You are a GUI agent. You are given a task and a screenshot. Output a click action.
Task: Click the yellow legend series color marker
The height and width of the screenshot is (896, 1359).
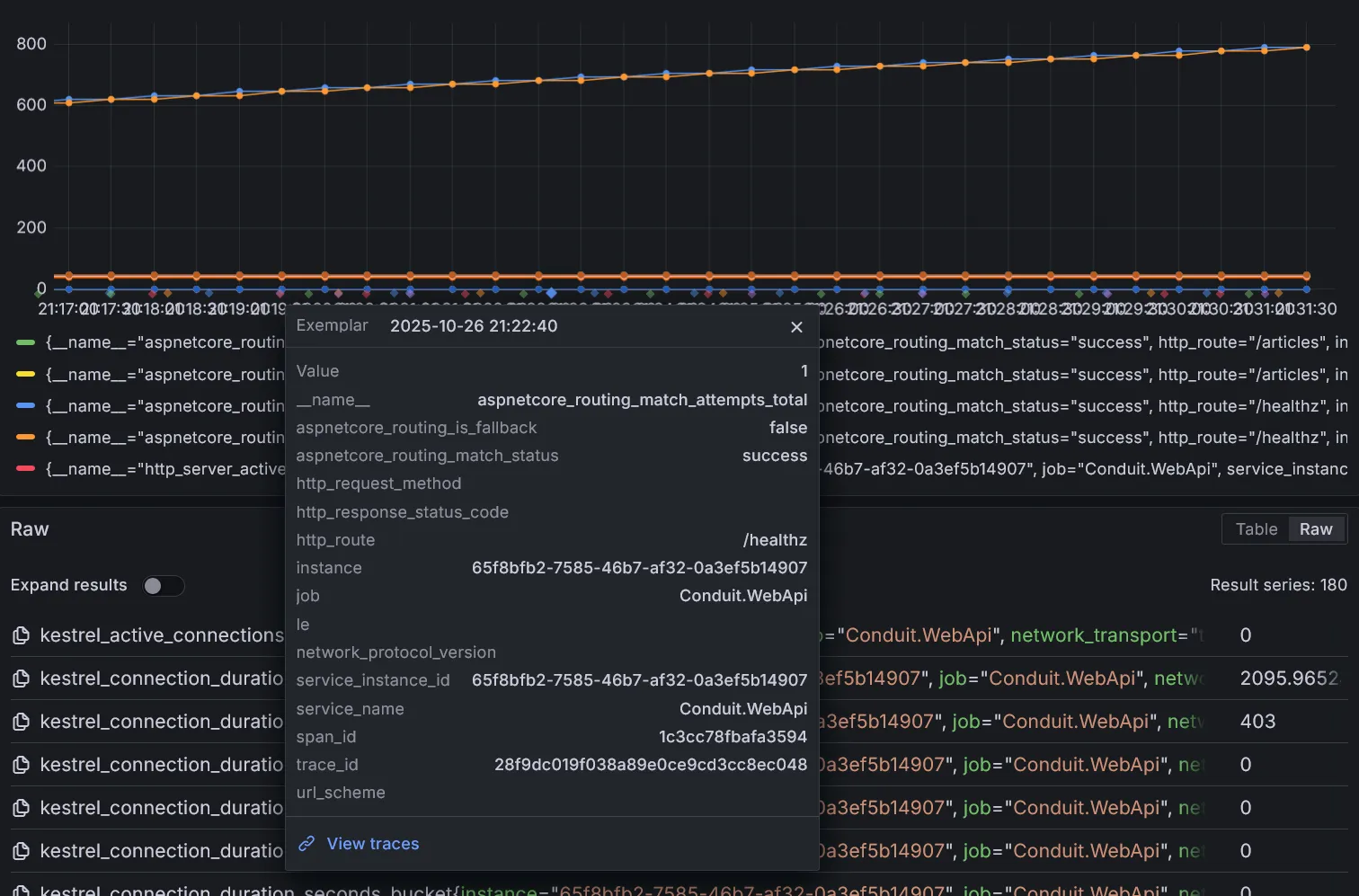point(26,375)
